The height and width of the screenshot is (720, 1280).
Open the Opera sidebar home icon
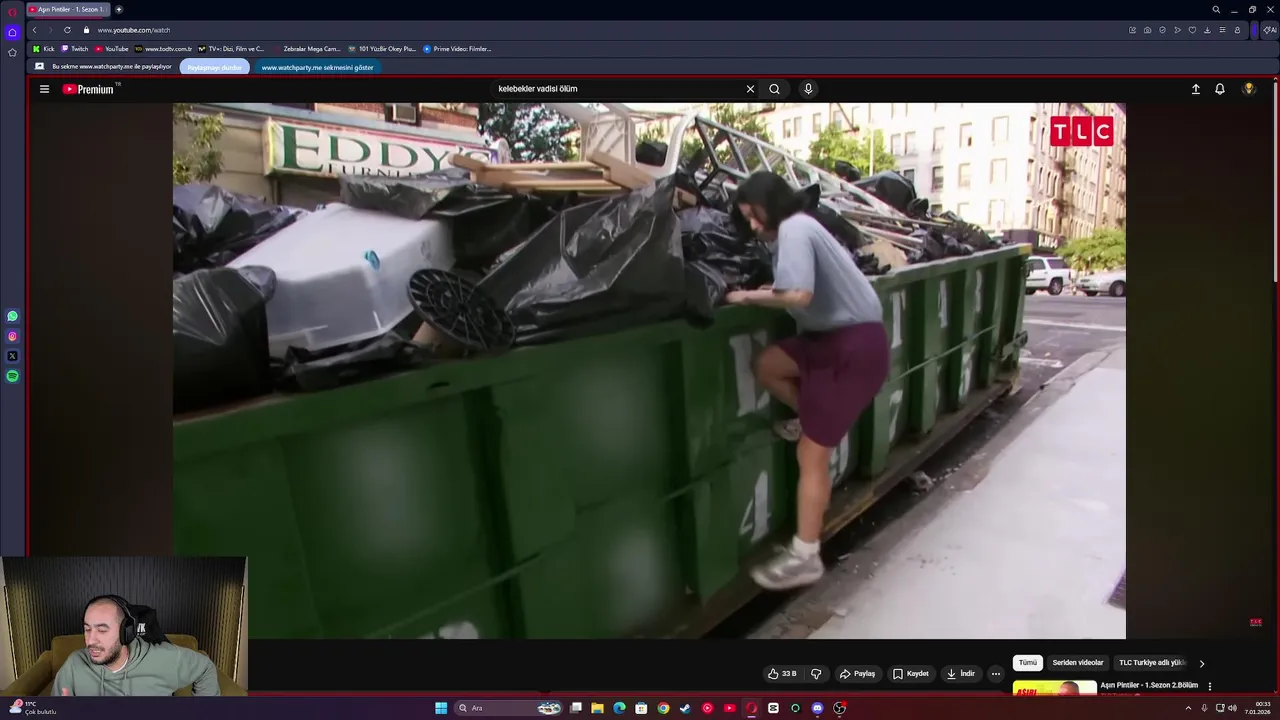click(12, 32)
